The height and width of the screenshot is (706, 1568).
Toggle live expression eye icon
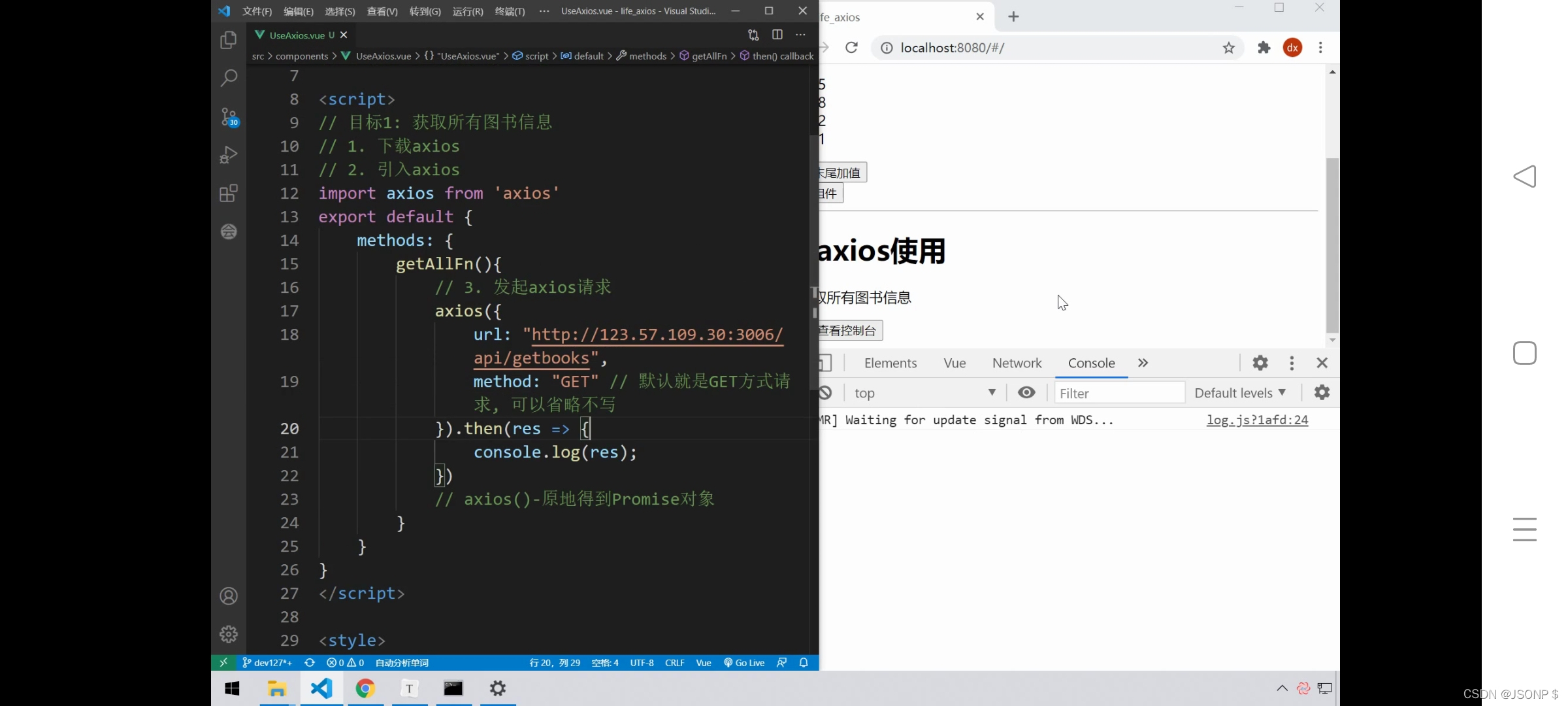(1026, 392)
